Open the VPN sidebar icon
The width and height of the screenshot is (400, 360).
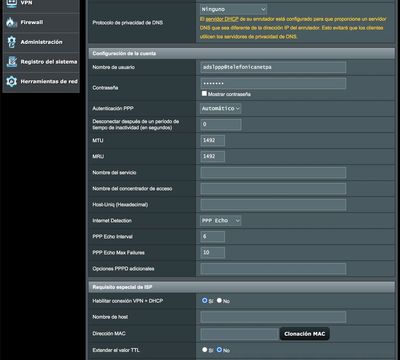(x=11, y=3)
